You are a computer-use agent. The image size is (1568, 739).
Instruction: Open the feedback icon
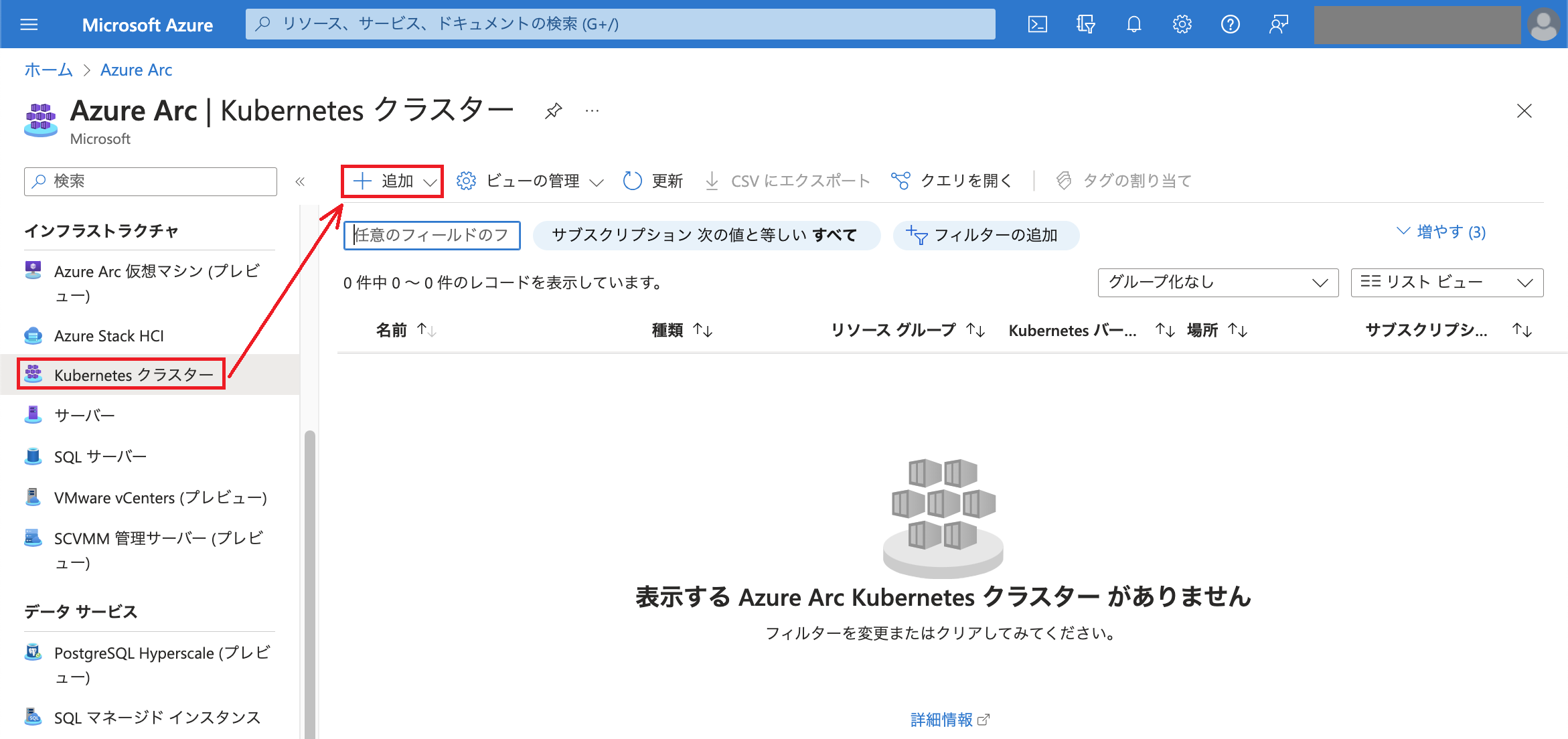1278,25
